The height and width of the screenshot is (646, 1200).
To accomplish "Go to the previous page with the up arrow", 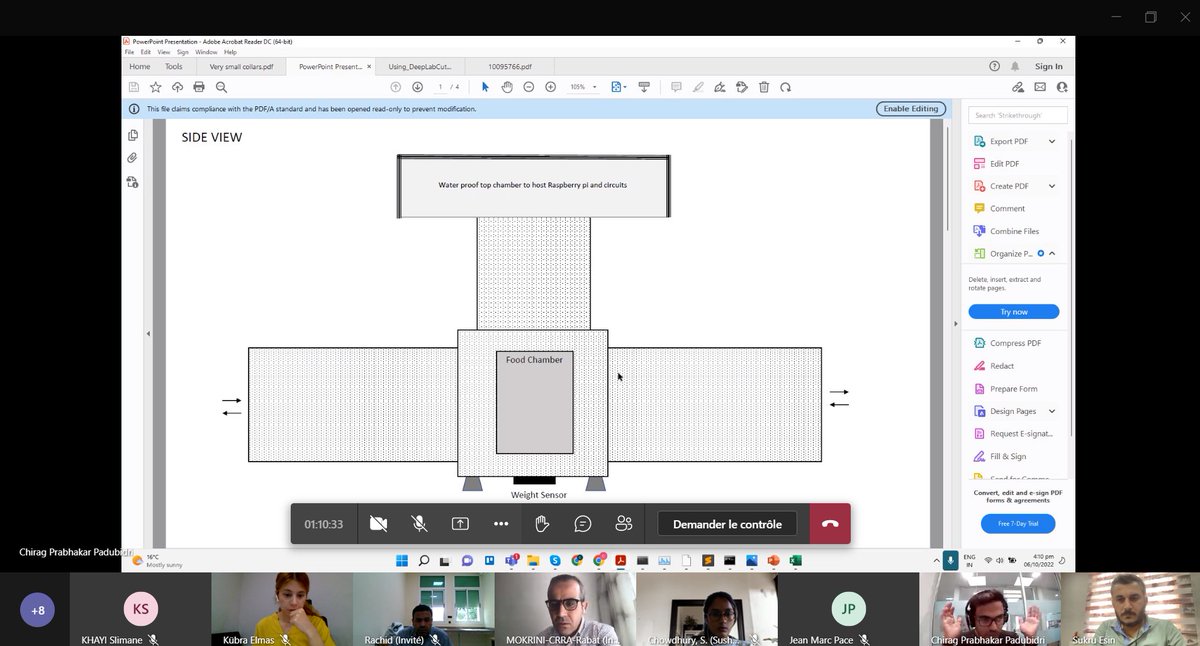I will coord(396,87).
